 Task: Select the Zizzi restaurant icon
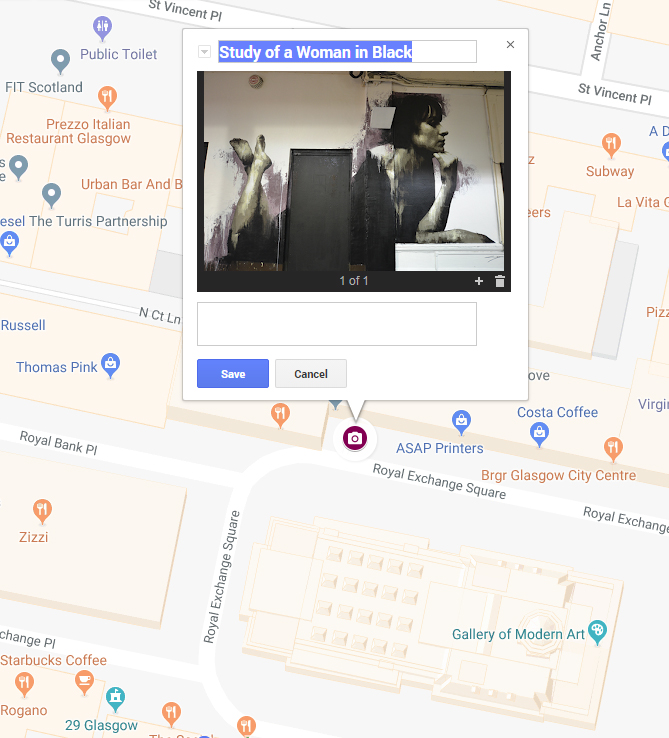tap(42, 509)
